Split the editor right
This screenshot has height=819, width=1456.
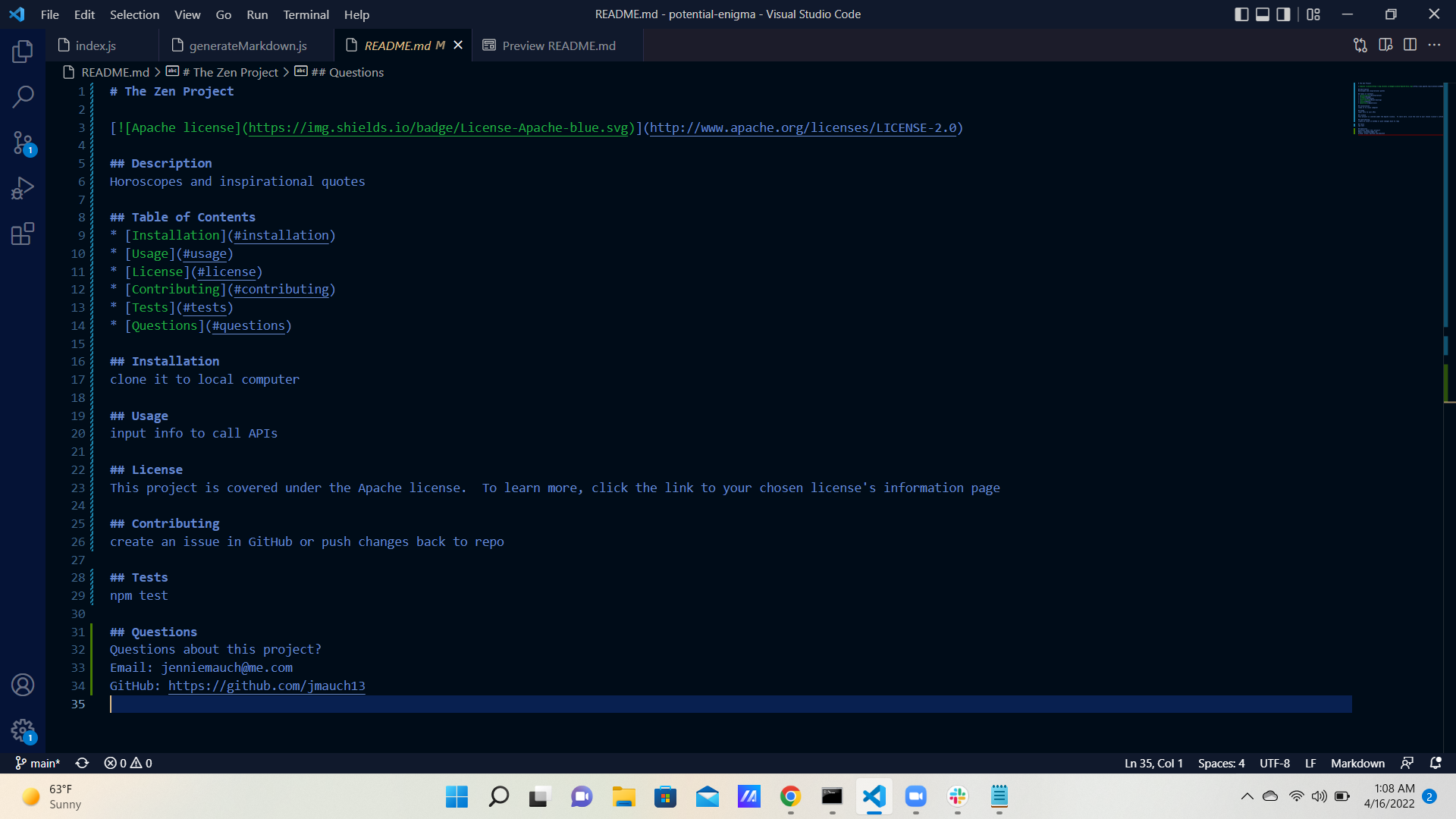(x=1410, y=45)
